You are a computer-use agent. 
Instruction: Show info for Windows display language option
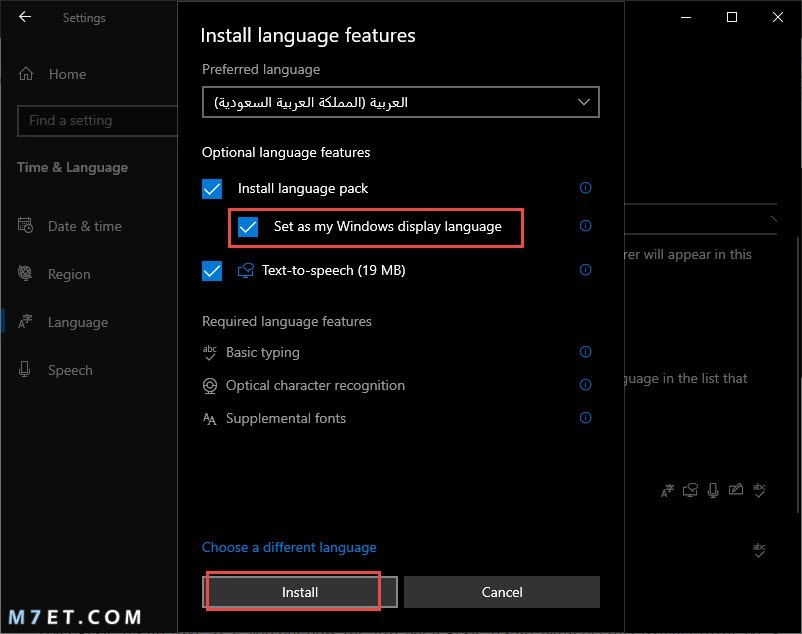[586, 225]
